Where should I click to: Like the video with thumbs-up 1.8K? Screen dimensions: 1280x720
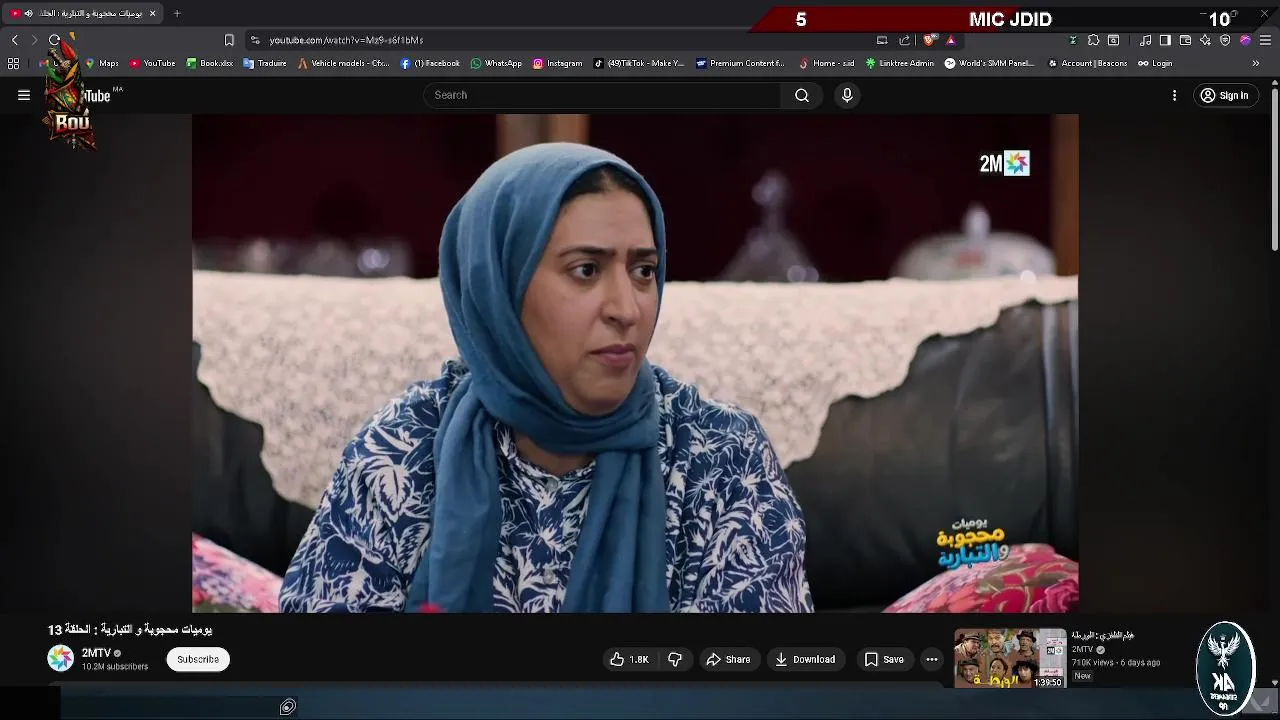(630, 659)
